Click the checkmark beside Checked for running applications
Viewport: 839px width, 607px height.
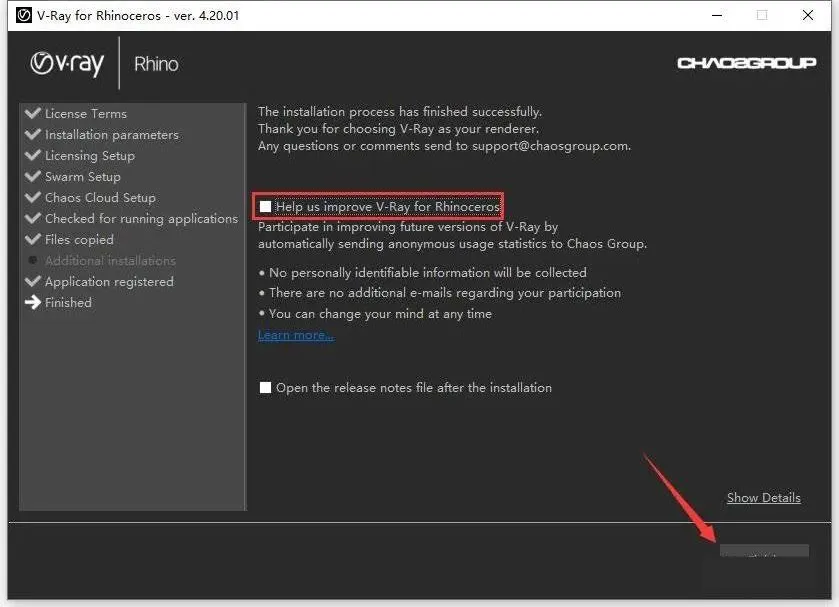click(33, 218)
